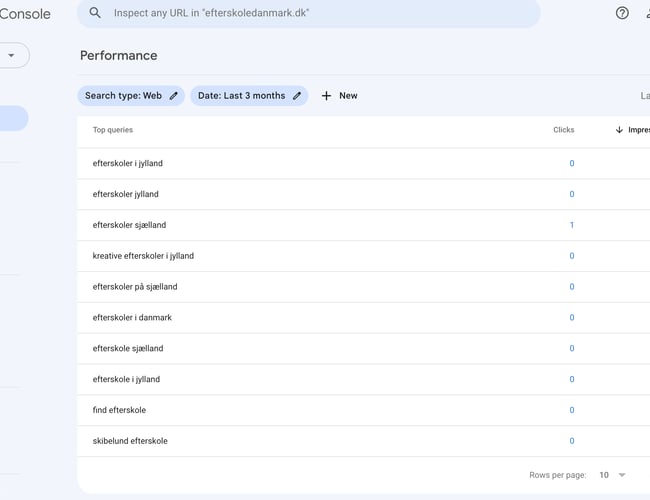Open query efterskoler sjælland
650x500 pixels.
coord(129,225)
